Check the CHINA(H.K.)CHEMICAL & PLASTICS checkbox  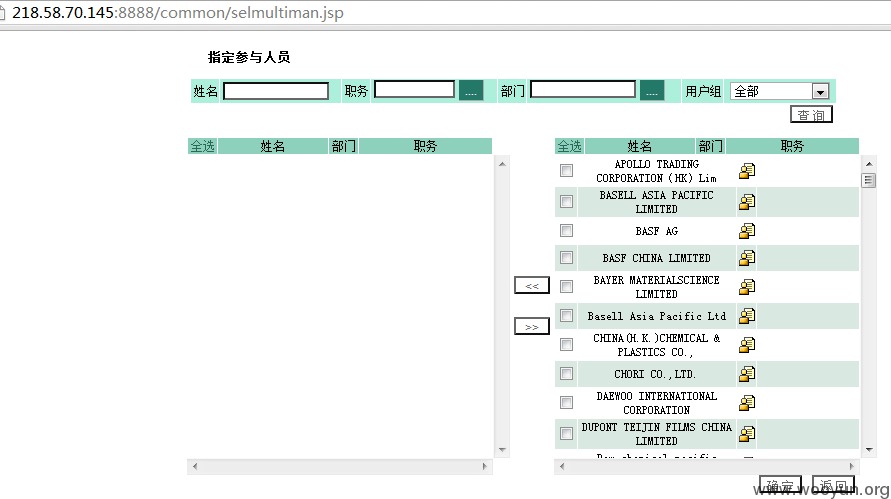(567, 344)
